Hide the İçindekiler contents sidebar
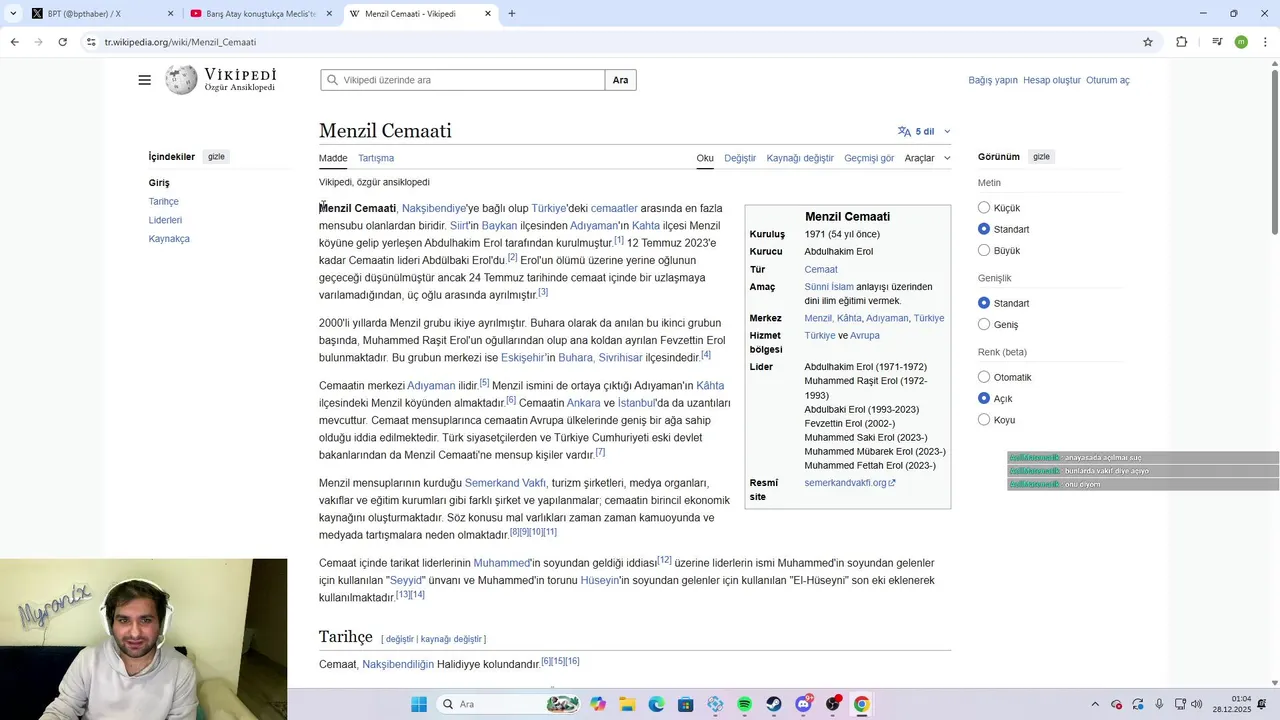The width and height of the screenshot is (1280, 720). click(216, 157)
